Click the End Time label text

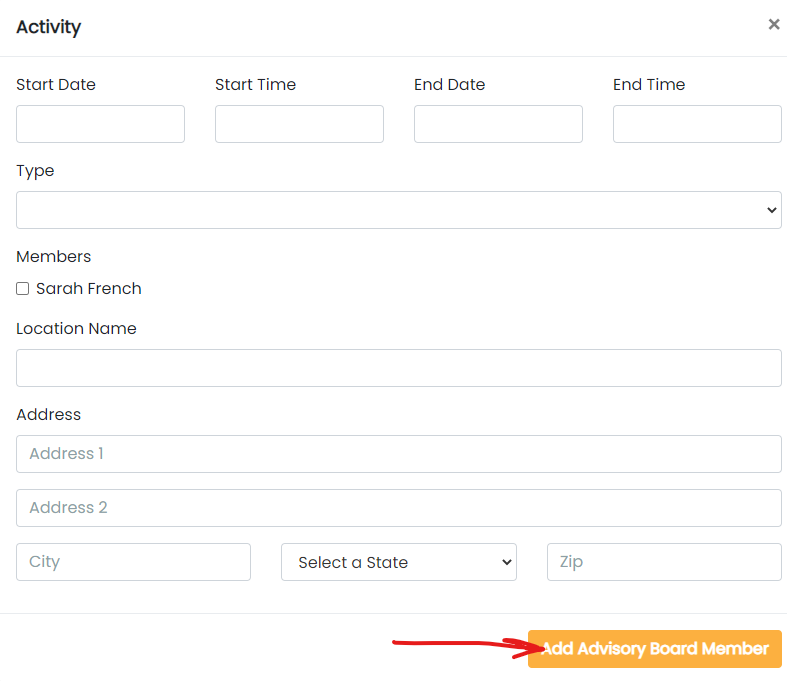(649, 85)
